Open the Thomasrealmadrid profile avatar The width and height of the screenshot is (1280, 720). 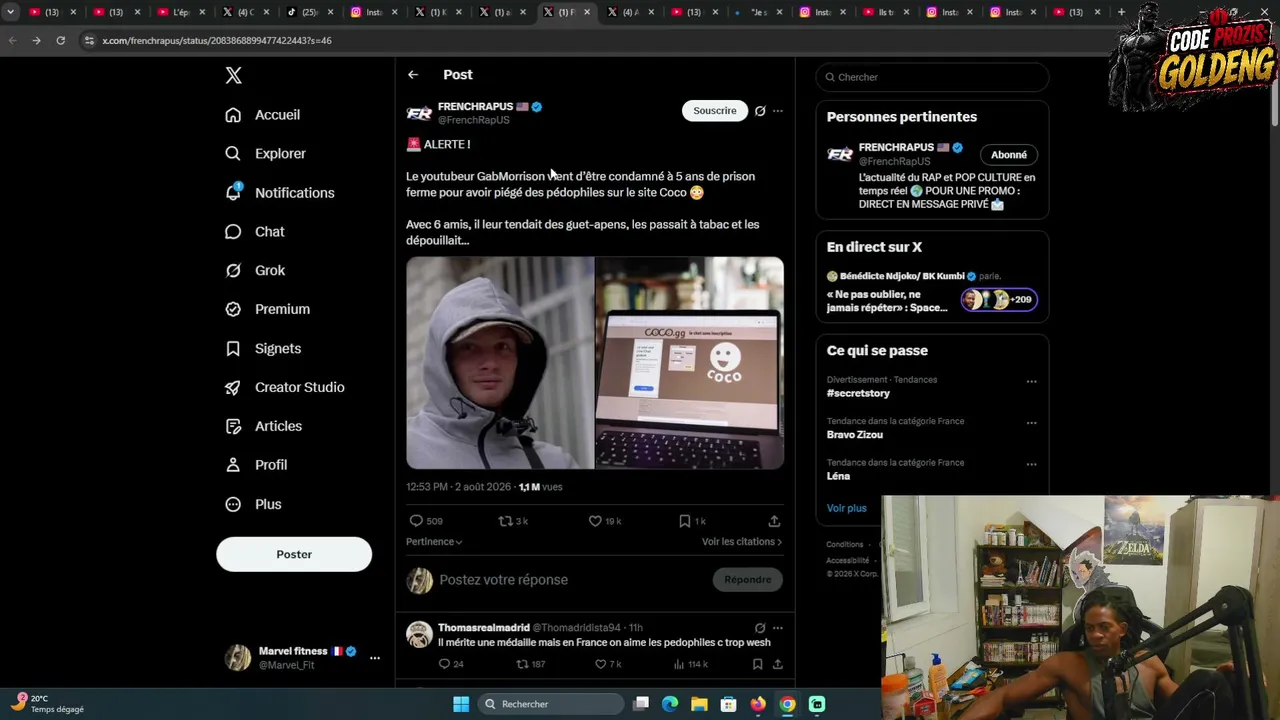[x=419, y=634]
